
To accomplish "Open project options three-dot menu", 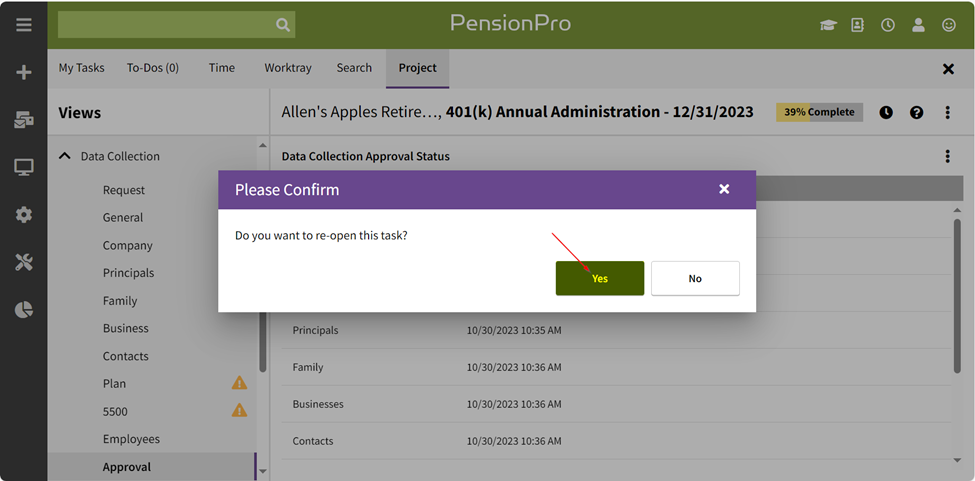I will pyautogui.click(x=948, y=112).
